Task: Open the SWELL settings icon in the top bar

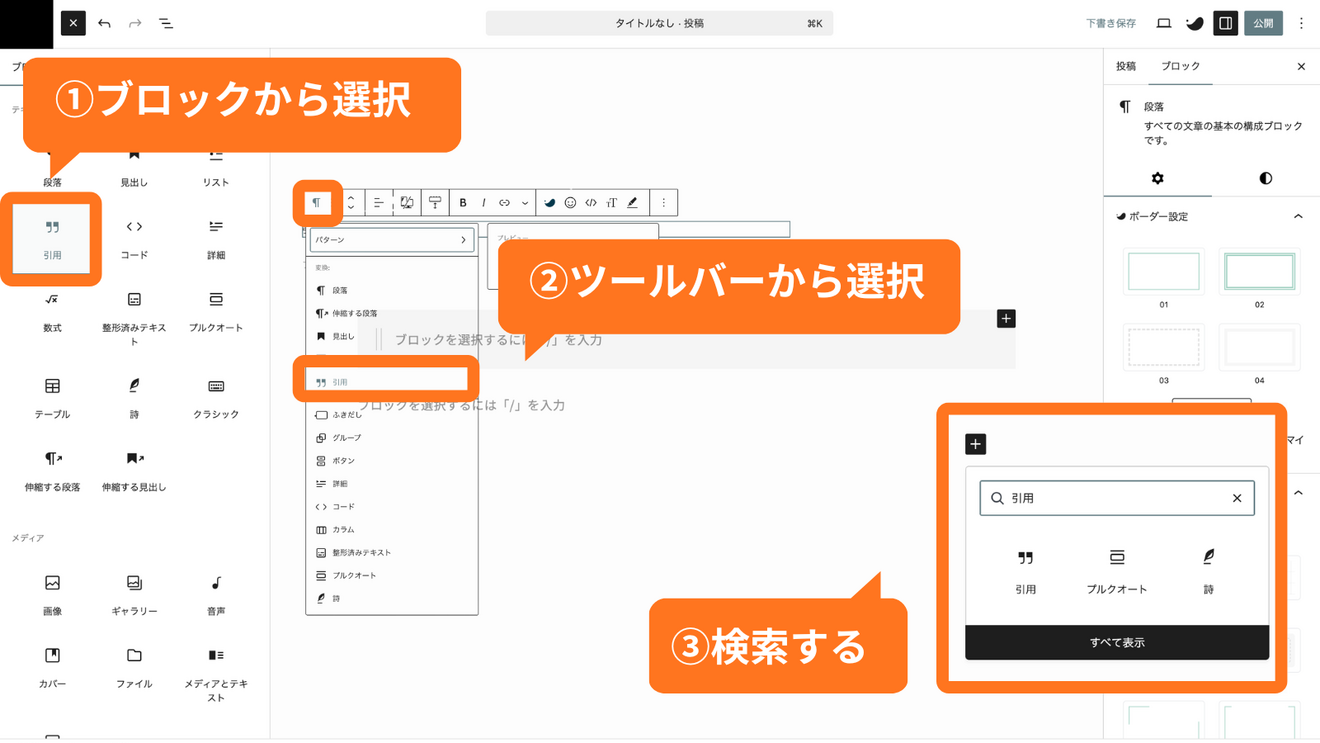Action: [1194, 23]
